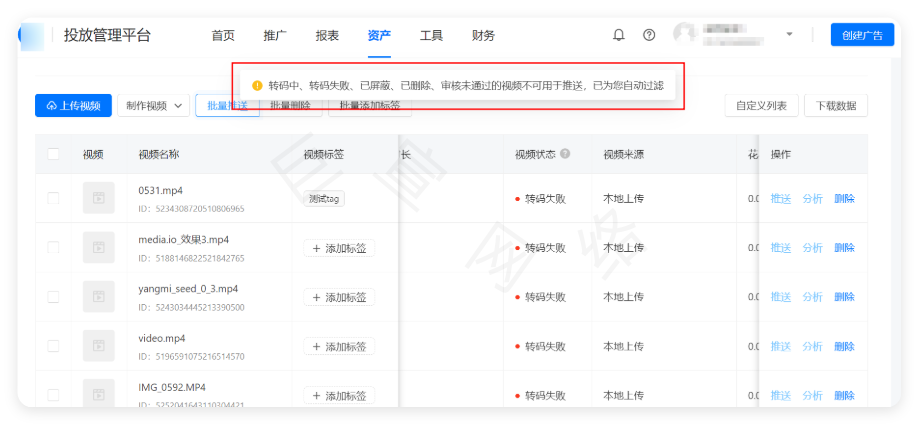Click file name 0531.mp4
The image size is (918, 424).
pos(161,190)
